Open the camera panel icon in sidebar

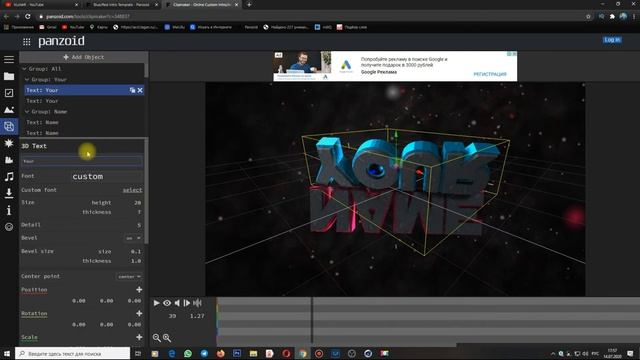(x=9, y=160)
